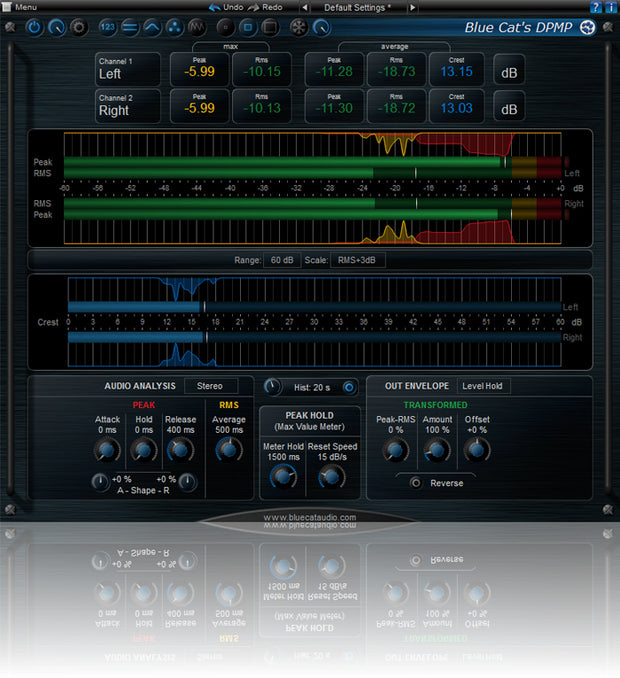
Task: Click Right channel average Rms value -18.72
Action: (396, 108)
